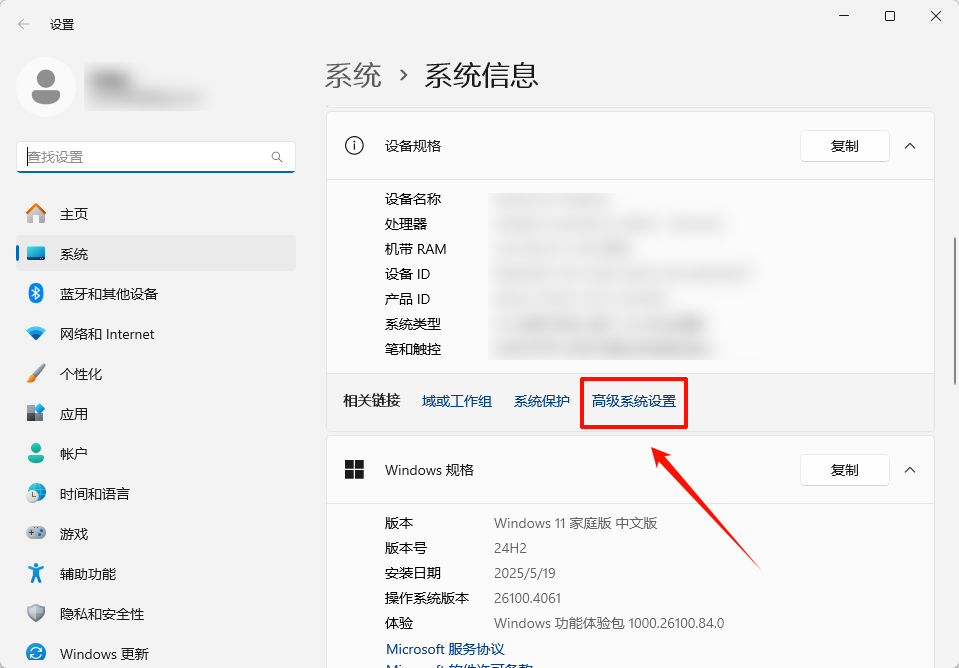The width and height of the screenshot is (959, 668).
Task: Click the Apps (应用) icon
Action: 36,413
